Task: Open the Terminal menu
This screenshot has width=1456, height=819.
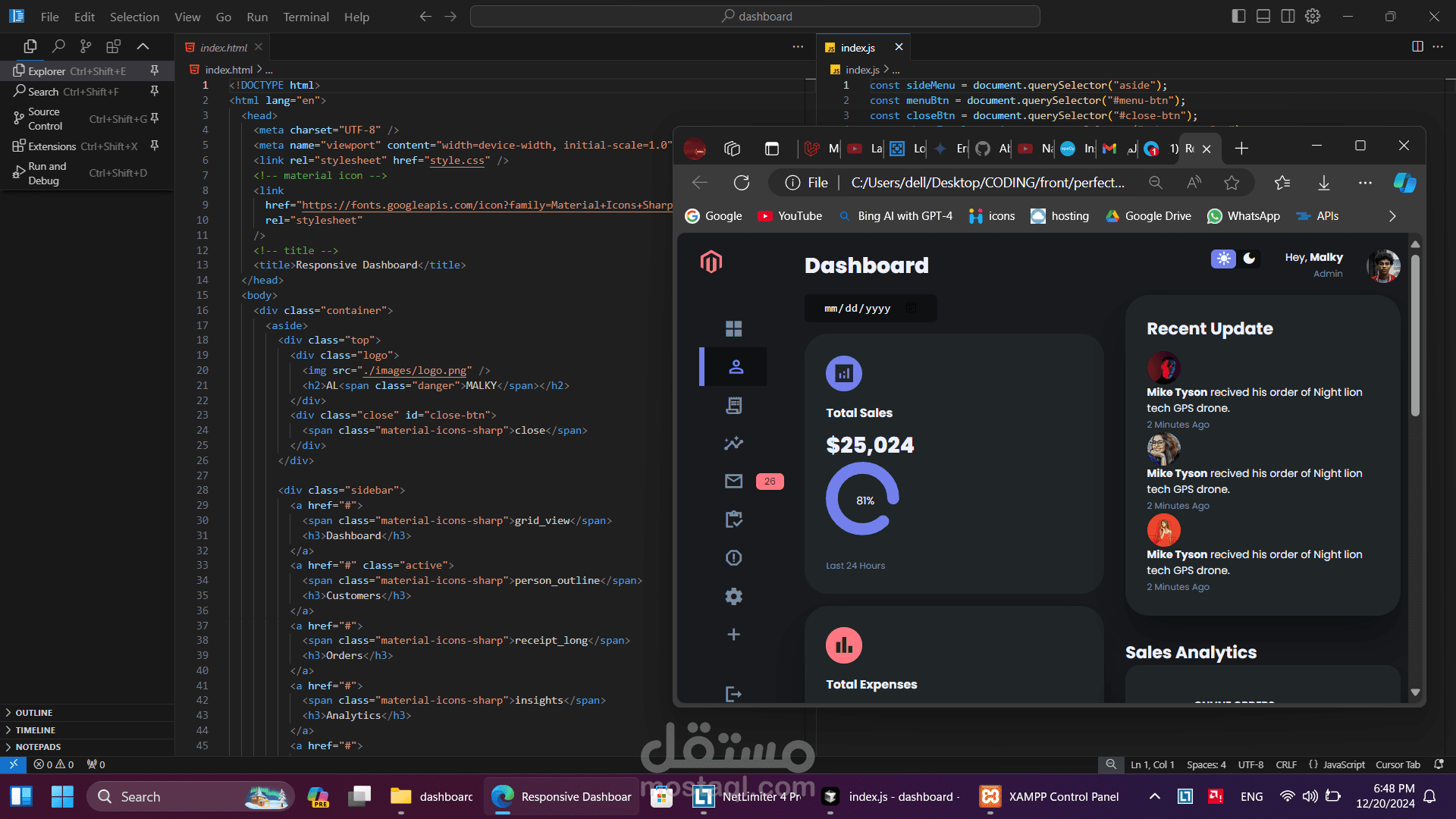Action: point(306,17)
